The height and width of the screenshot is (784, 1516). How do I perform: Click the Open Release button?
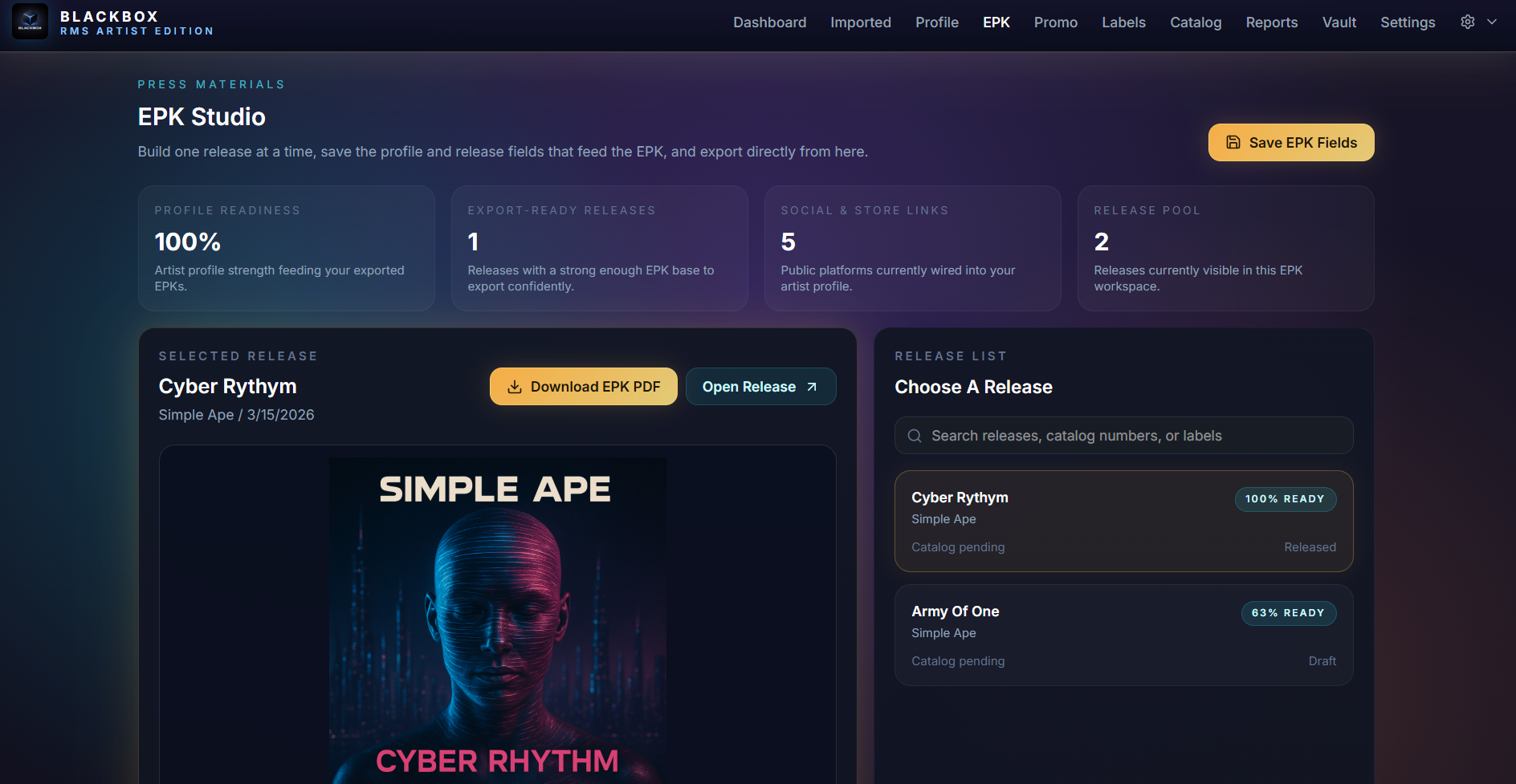[760, 386]
